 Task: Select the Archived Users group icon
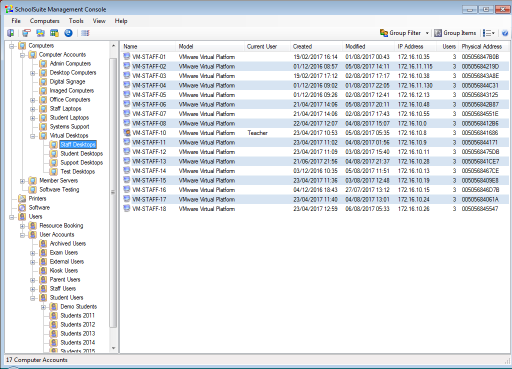coord(43,244)
